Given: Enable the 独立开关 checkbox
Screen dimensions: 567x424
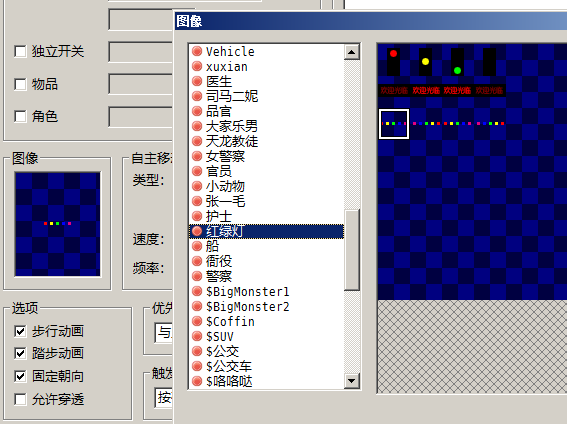Looking at the screenshot, I should (x=20, y=51).
